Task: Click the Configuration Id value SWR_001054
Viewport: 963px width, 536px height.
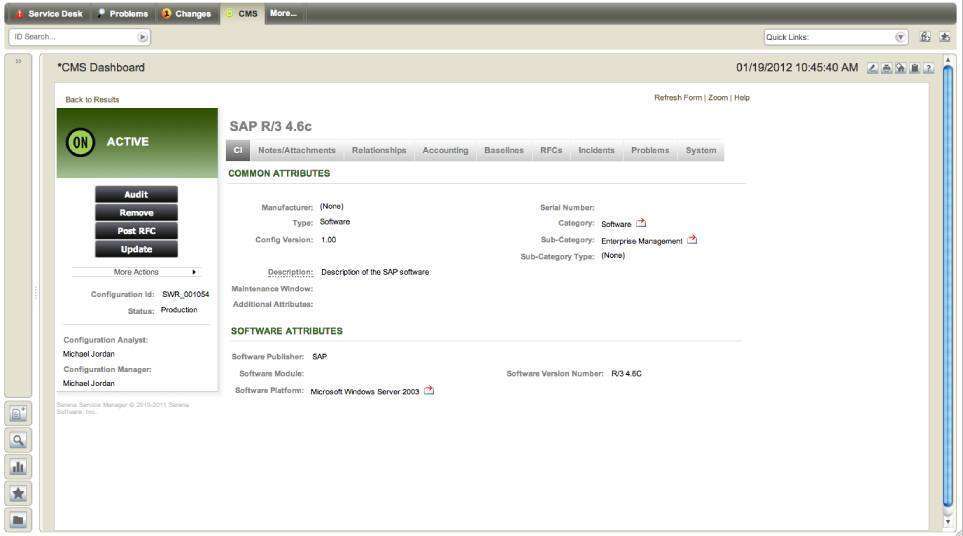Action: pos(185,295)
